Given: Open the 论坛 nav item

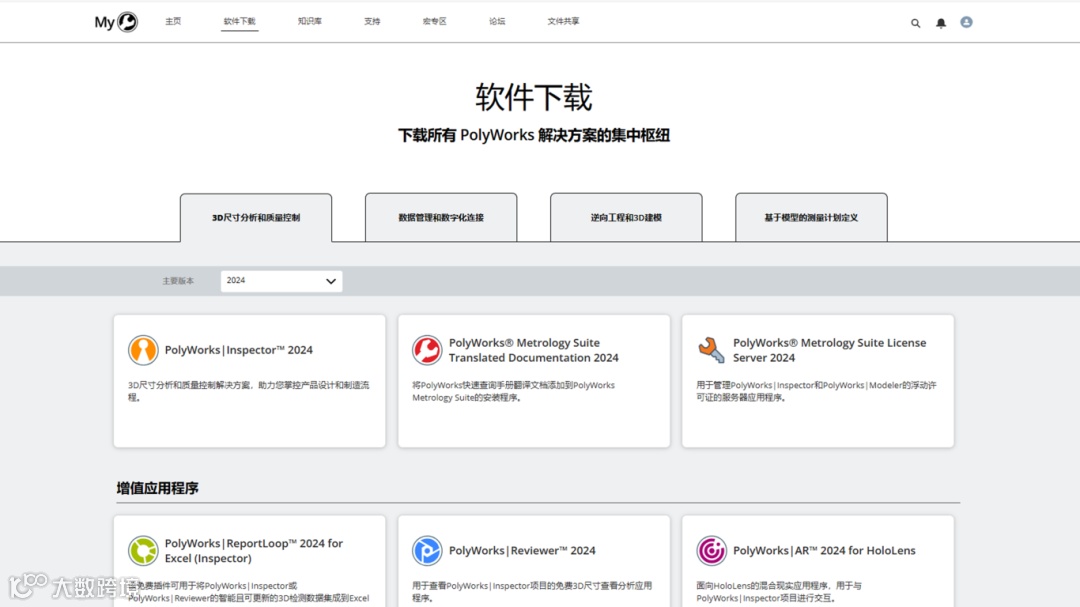Looking at the screenshot, I should point(497,21).
